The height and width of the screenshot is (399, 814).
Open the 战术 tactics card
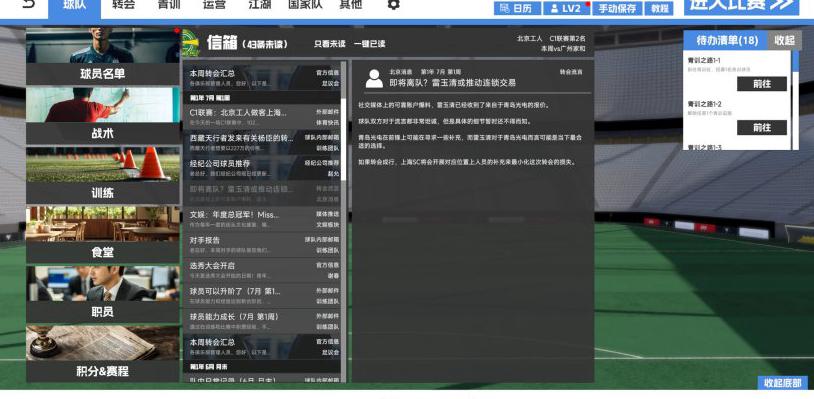(x=103, y=116)
